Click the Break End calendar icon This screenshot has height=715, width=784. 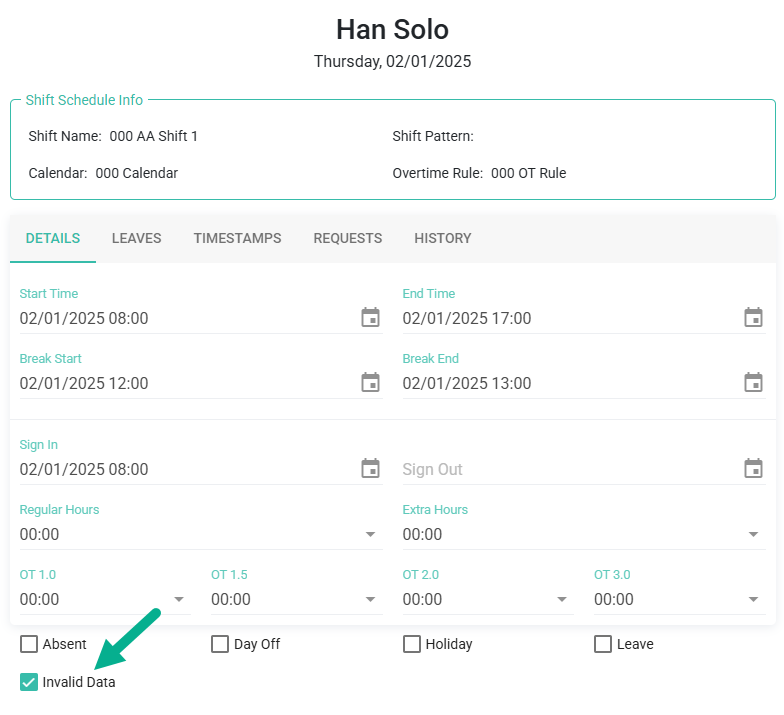pyautogui.click(x=753, y=383)
